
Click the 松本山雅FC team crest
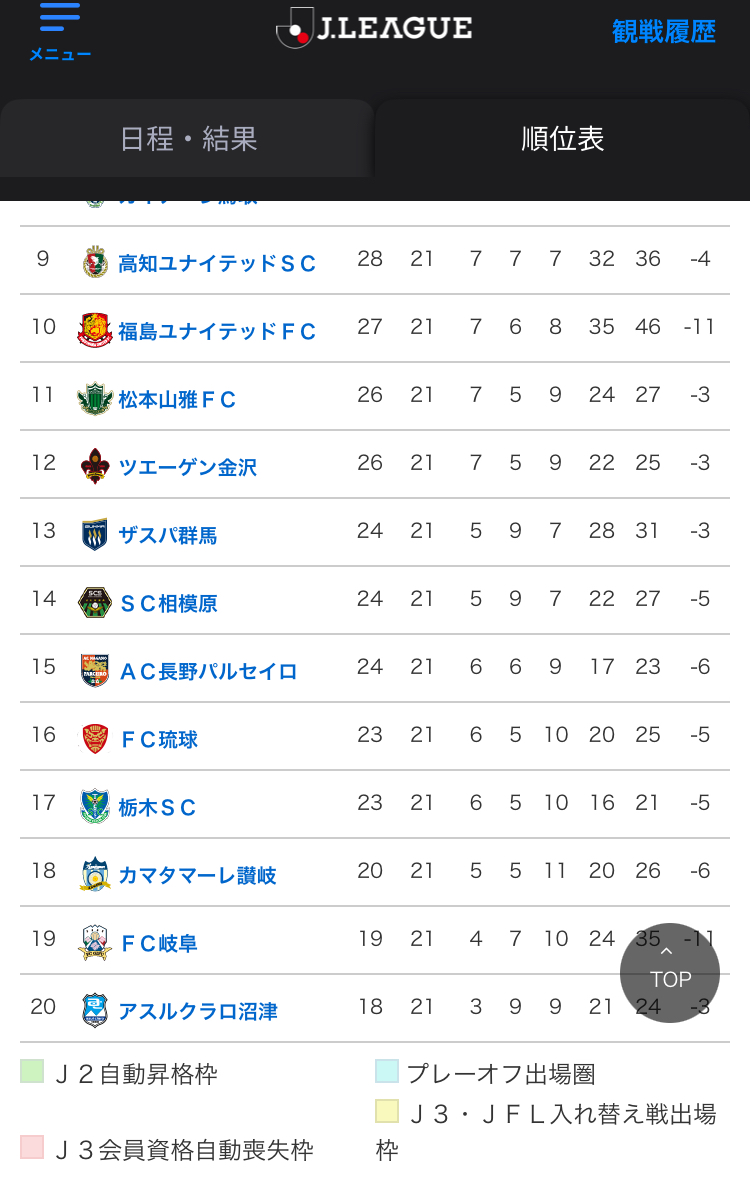click(x=95, y=398)
